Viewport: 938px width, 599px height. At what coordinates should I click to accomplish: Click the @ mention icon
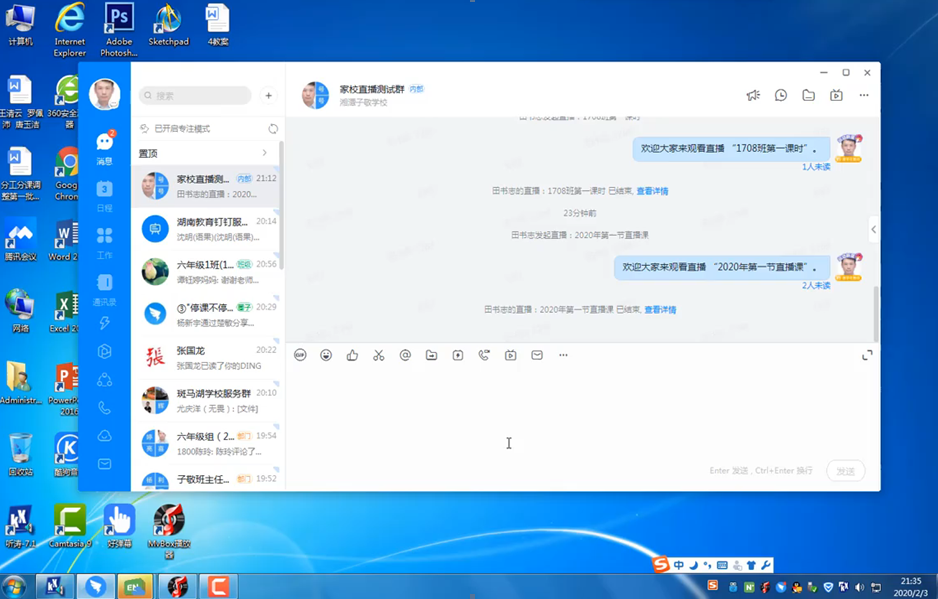(405, 355)
